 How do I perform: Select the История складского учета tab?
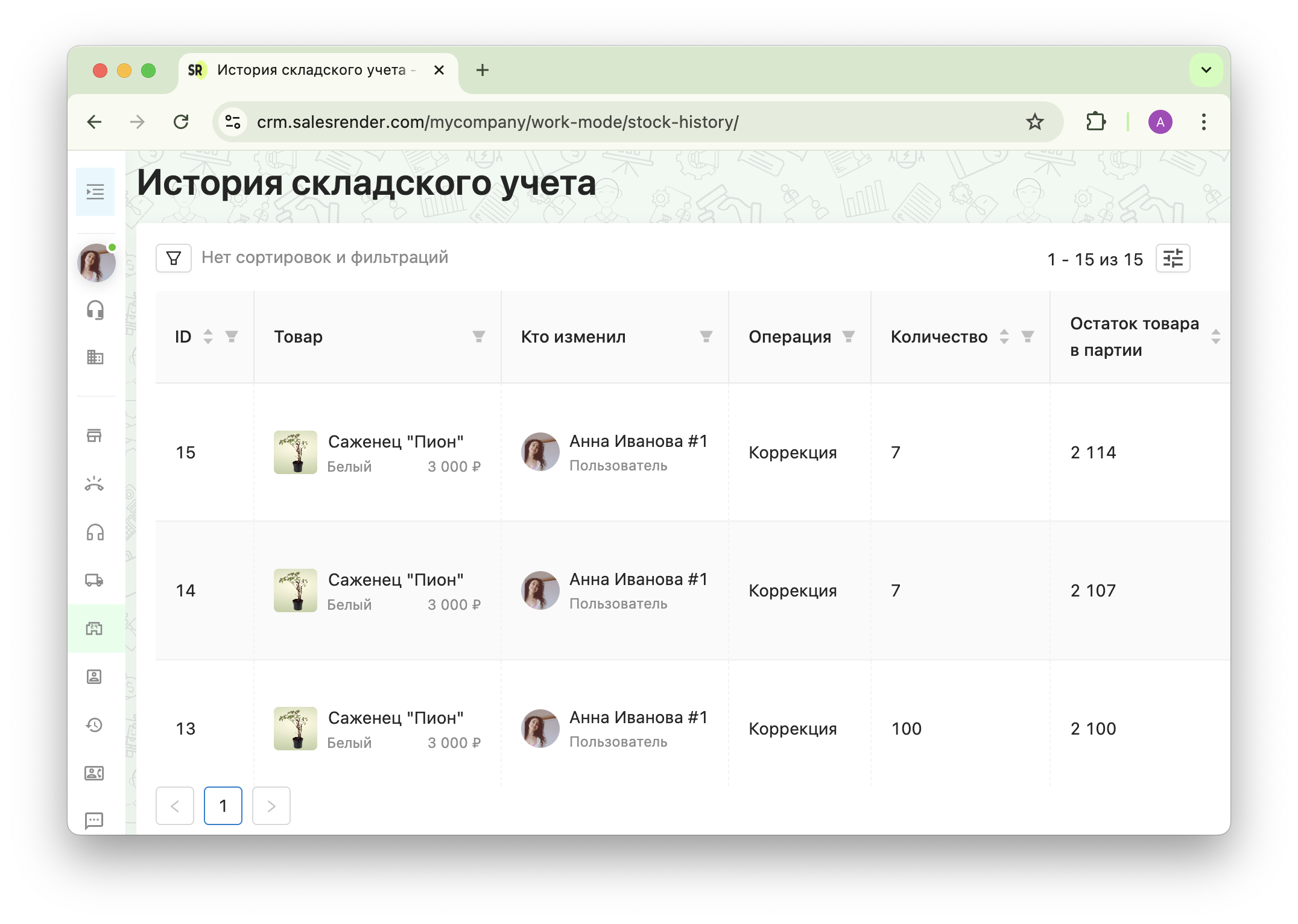click(318, 70)
